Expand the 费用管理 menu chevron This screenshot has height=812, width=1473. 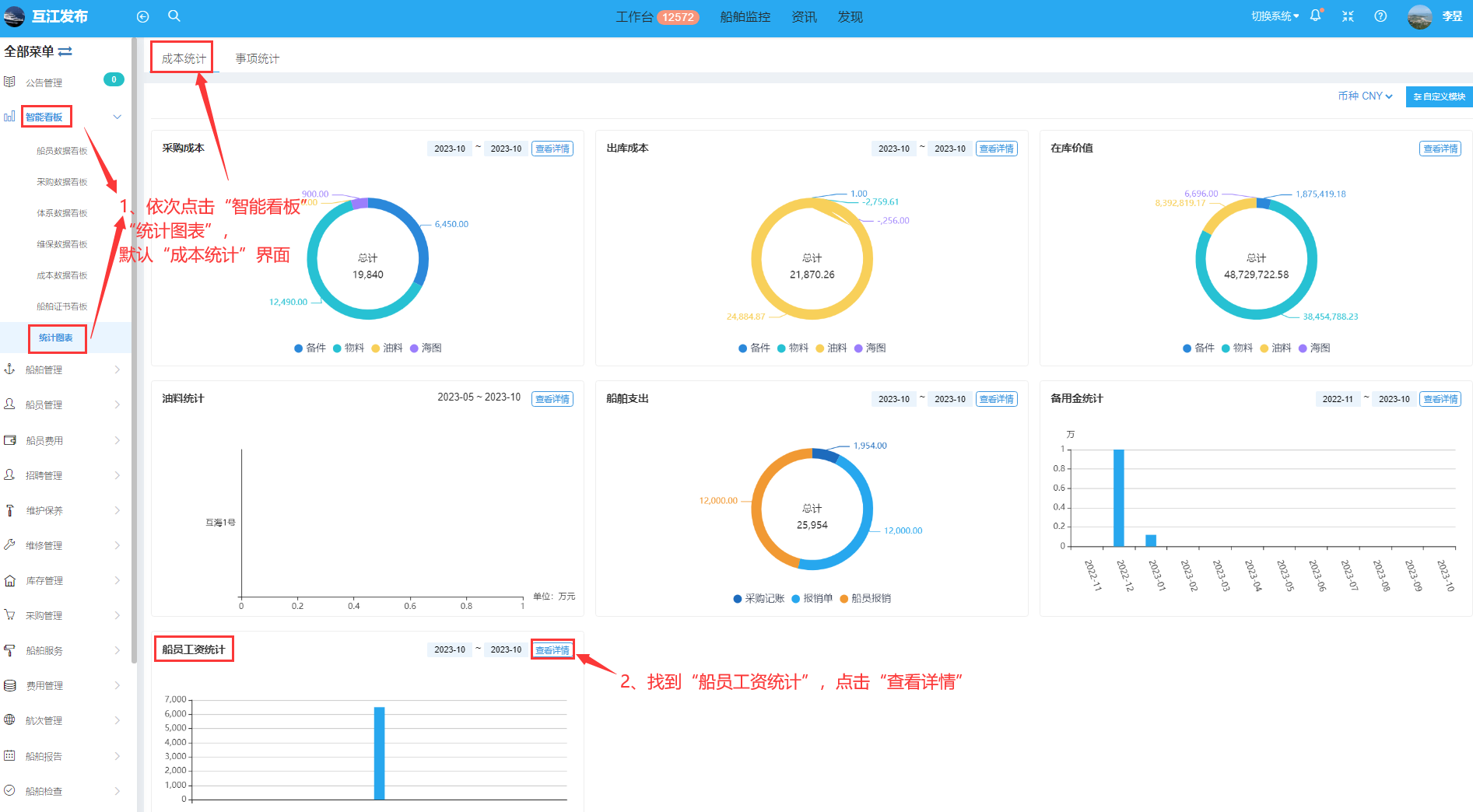point(117,685)
